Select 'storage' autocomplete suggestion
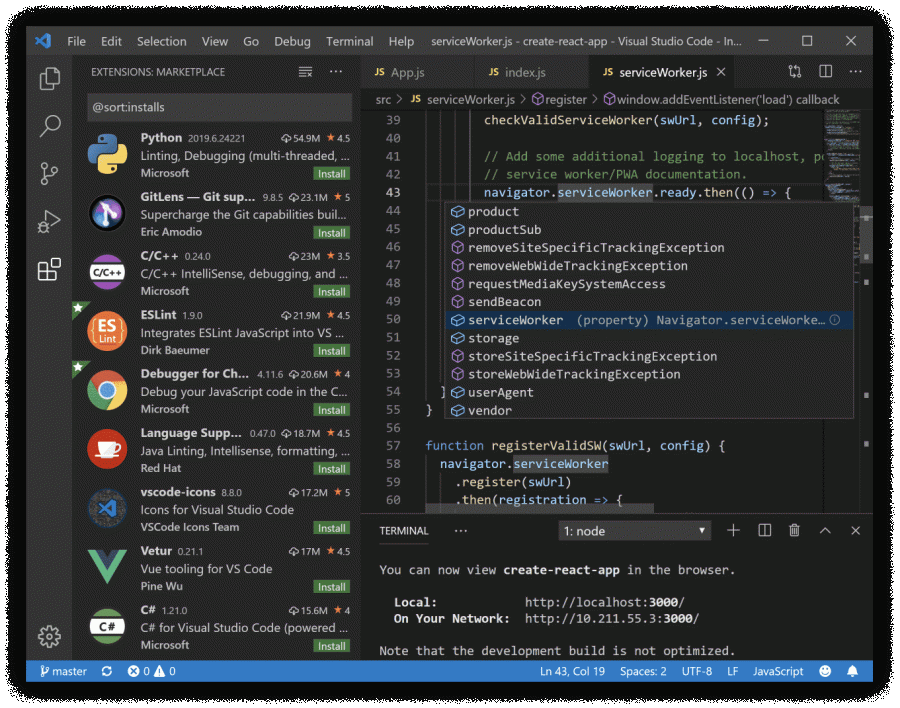 click(649, 338)
